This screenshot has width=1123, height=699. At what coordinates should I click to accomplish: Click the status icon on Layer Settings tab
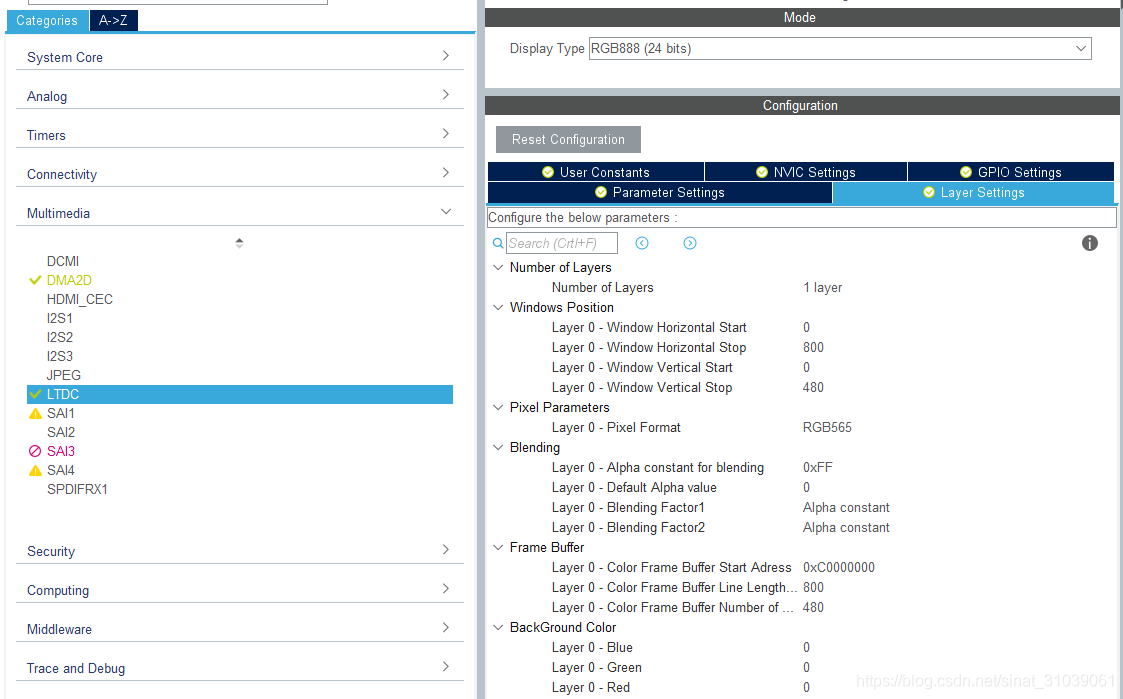pyautogui.click(x=929, y=192)
